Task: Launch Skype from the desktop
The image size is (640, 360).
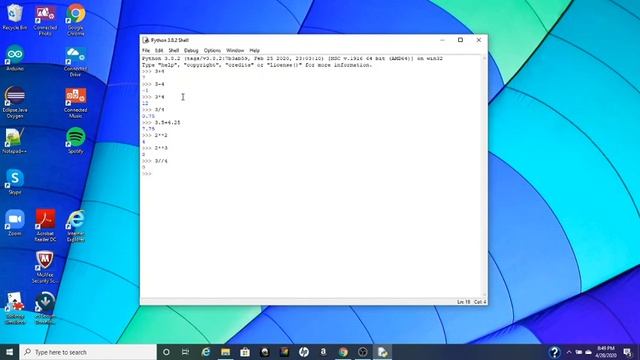Action: point(15,182)
